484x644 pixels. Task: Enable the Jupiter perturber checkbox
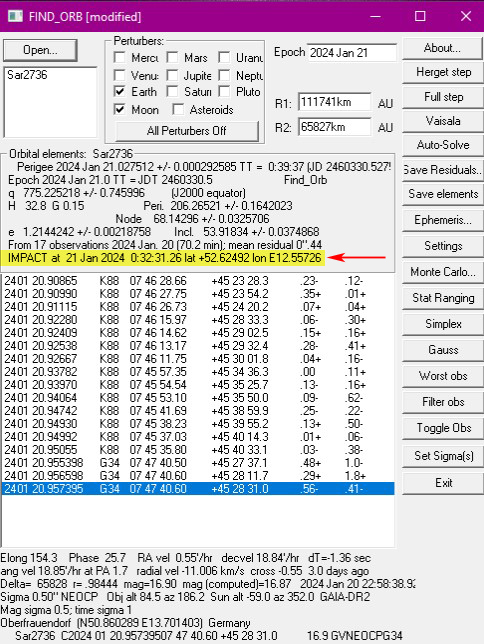click(173, 76)
